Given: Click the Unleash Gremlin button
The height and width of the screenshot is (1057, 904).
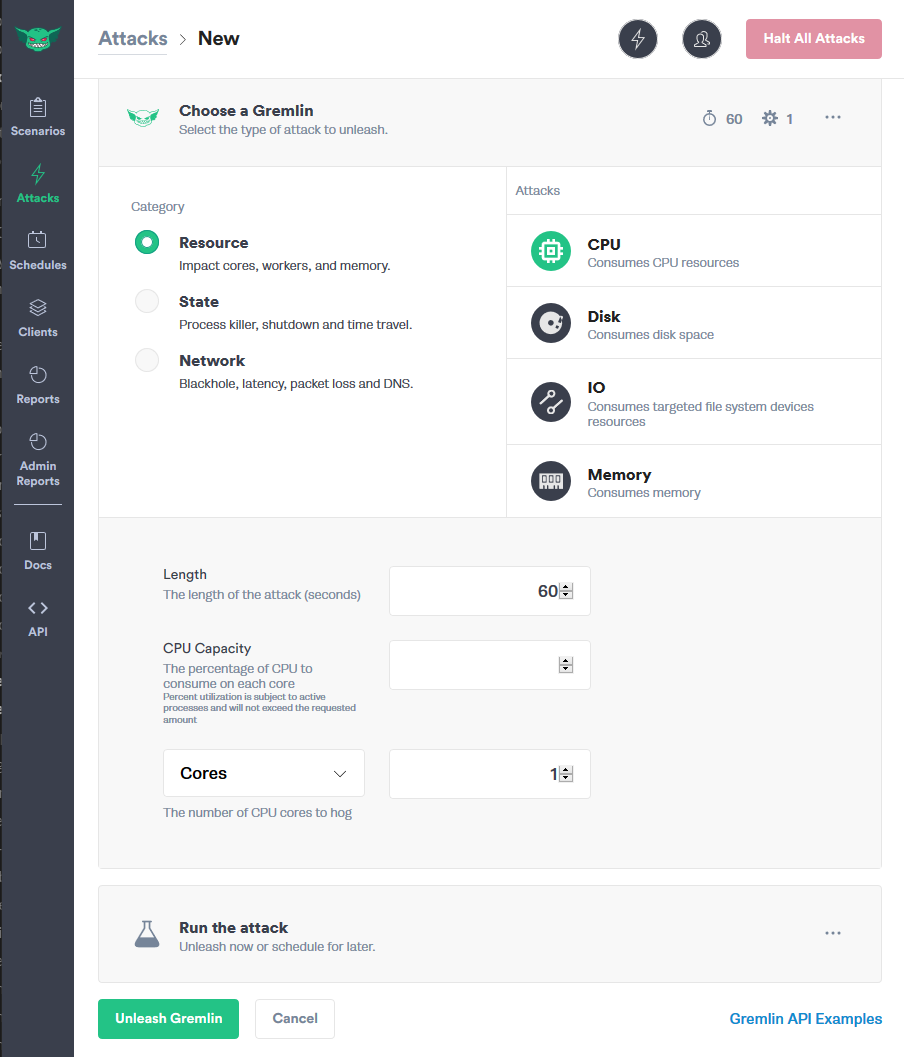Looking at the screenshot, I should coord(169,1019).
